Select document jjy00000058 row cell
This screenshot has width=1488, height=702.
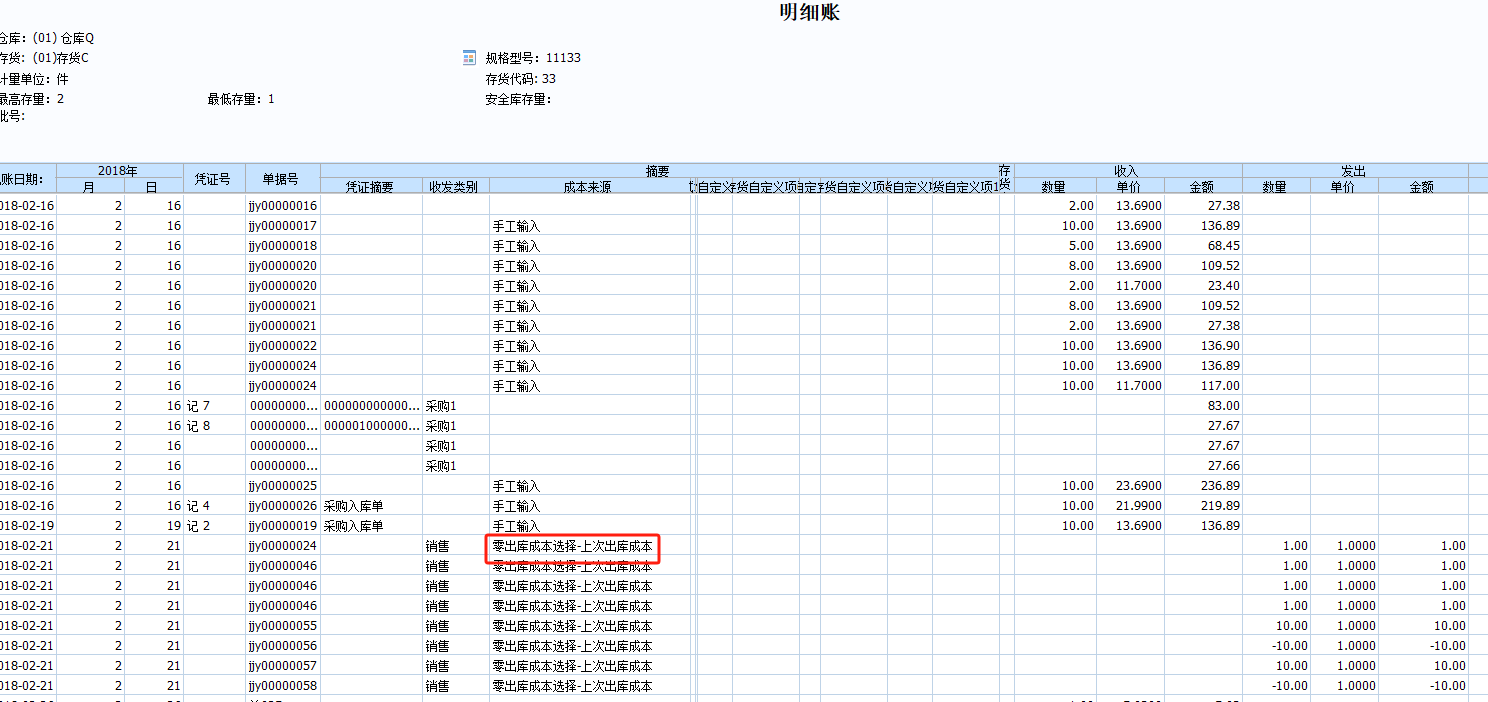pos(283,686)
